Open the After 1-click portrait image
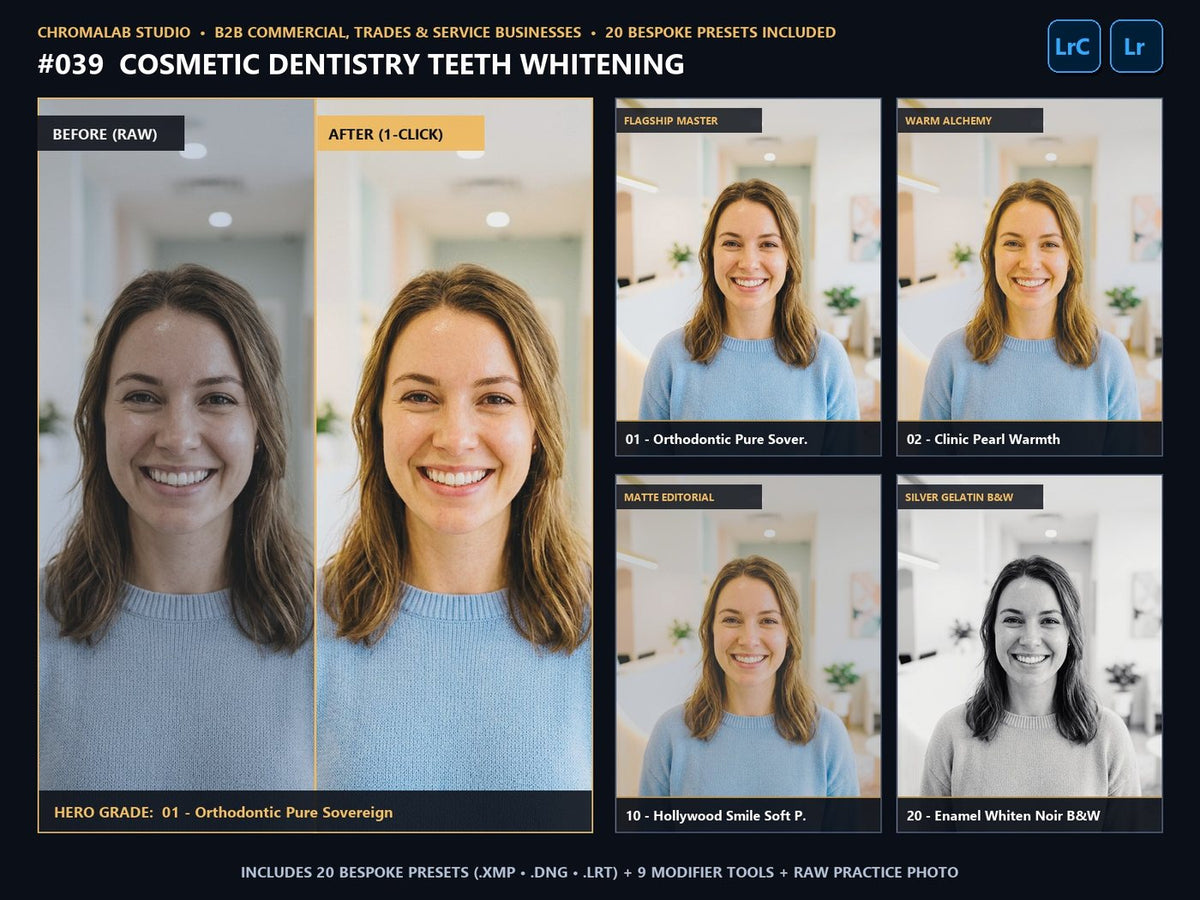Image resolution: width=1200 pixels, height=900 pixels. 454,445
